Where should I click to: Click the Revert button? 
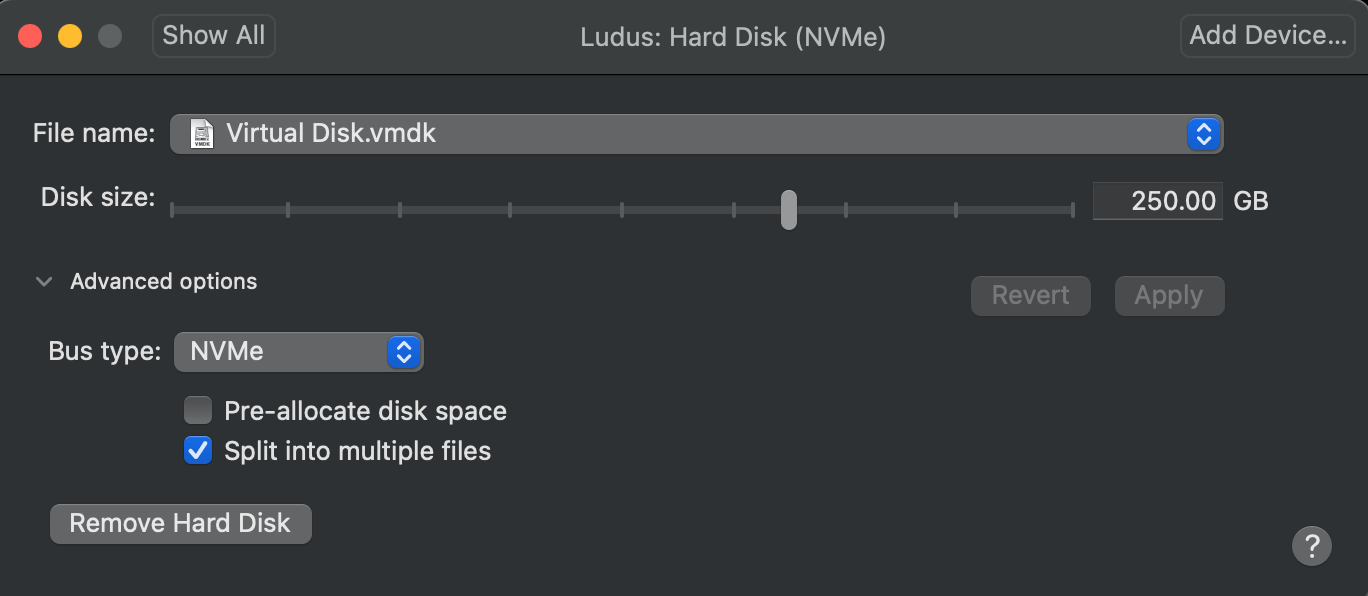coord(1030,296)
